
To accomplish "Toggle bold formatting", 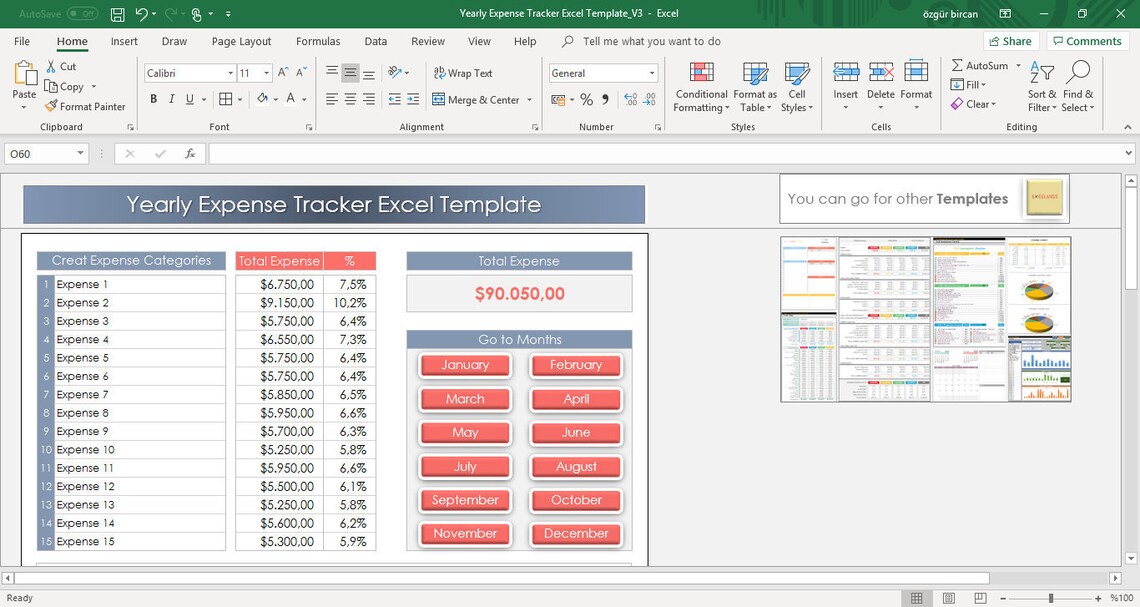I will [x=153, y=99].
